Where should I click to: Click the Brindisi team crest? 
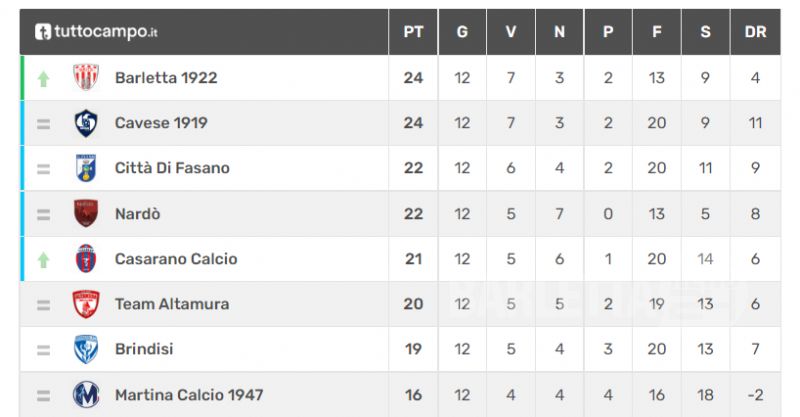tap(86, 349)
